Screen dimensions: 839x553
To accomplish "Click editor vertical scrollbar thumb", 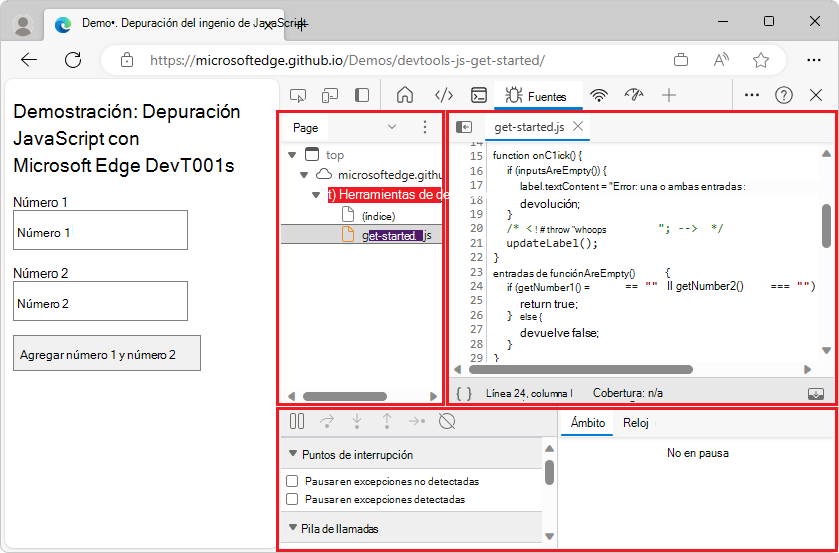I will click(x=826, y=225).
